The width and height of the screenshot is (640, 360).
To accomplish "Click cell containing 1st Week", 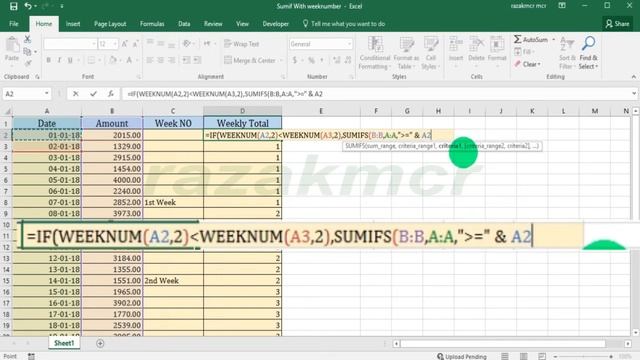I will coord(173,202).
